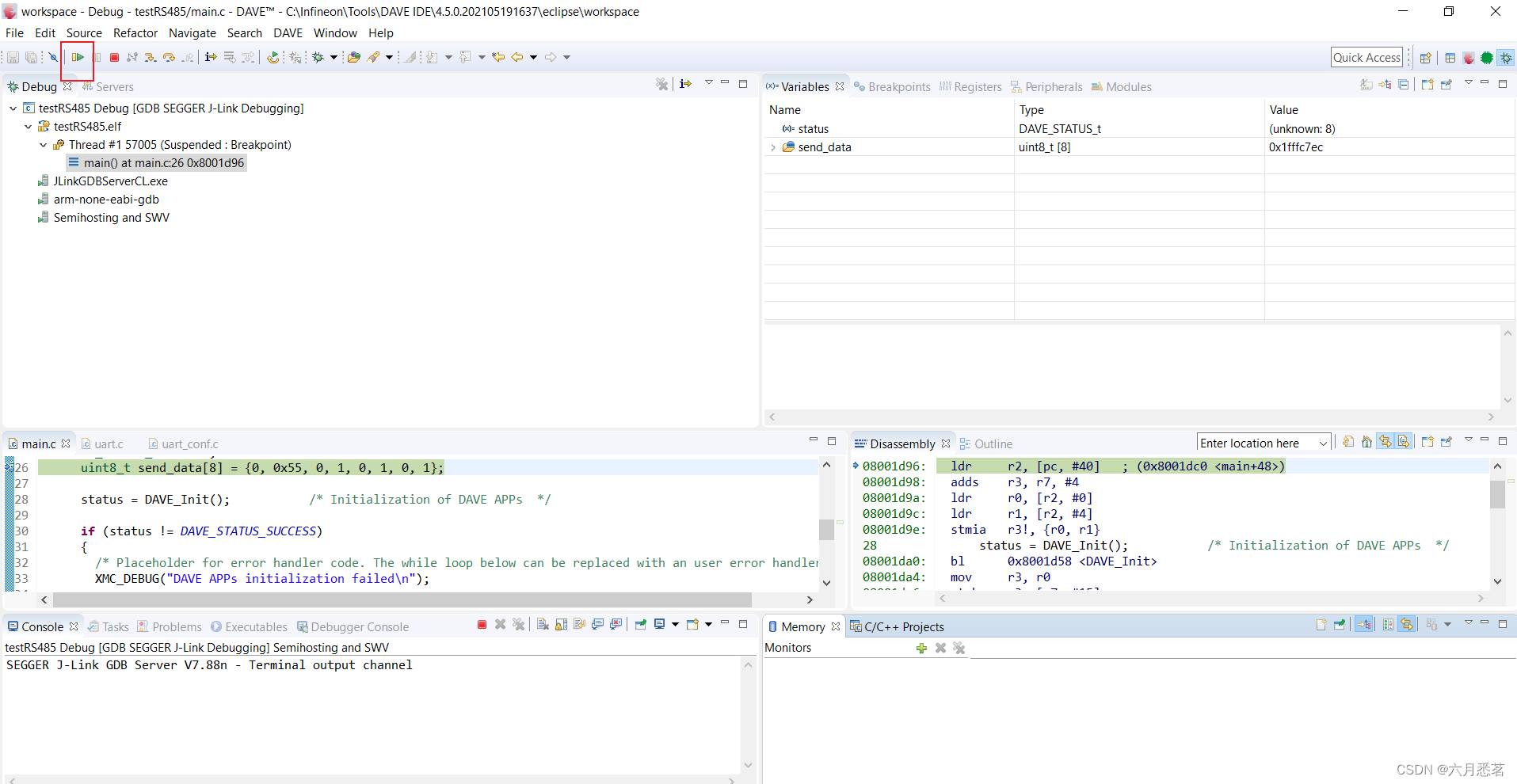Viewport: 1517px width, 784px height.
Task: Switch to the Servers tab
Action: (108, 87)
